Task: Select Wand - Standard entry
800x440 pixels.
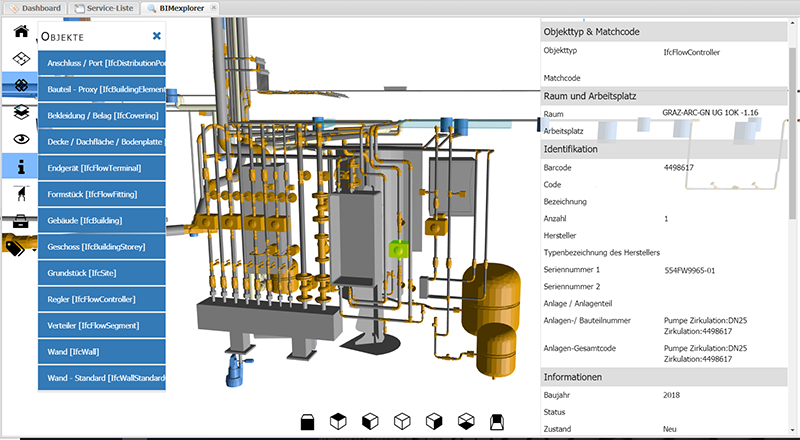Action: (102, 378)
